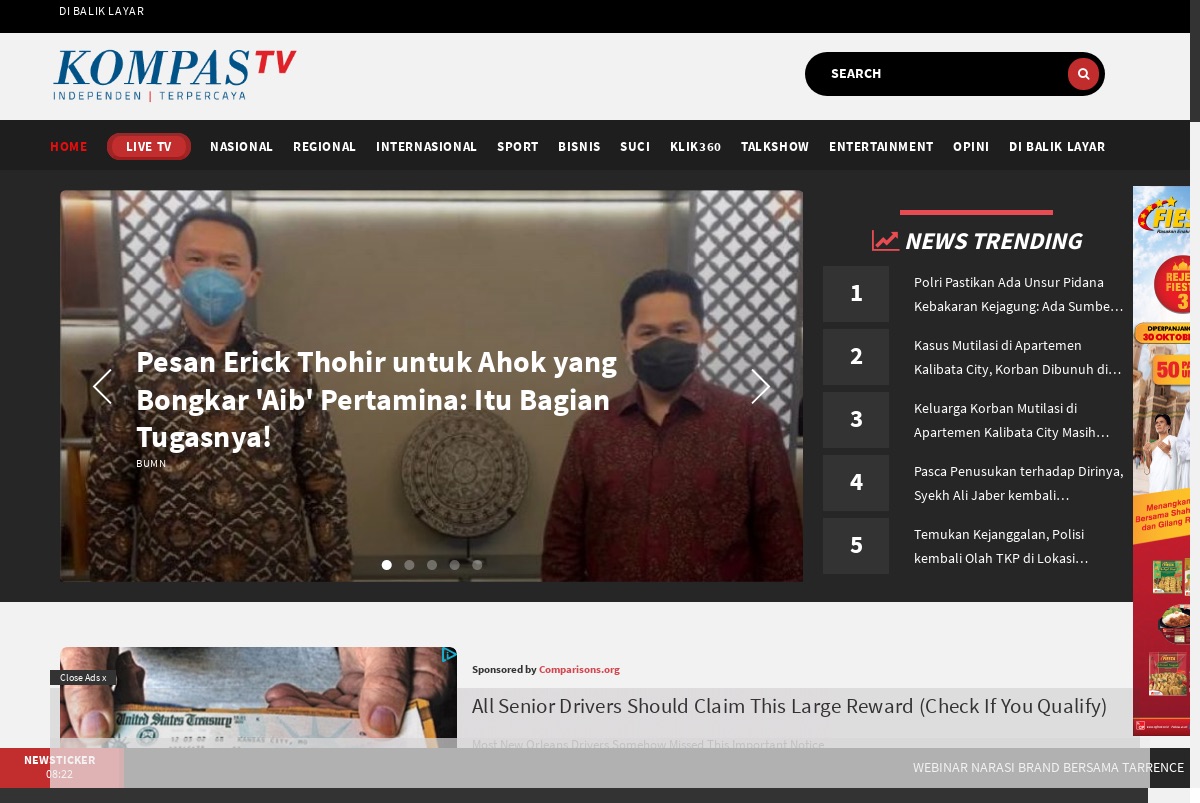Screen dimensions: 1200x803
Task: Open the INTERNASIONAL section
Action: tap(426, 147)
